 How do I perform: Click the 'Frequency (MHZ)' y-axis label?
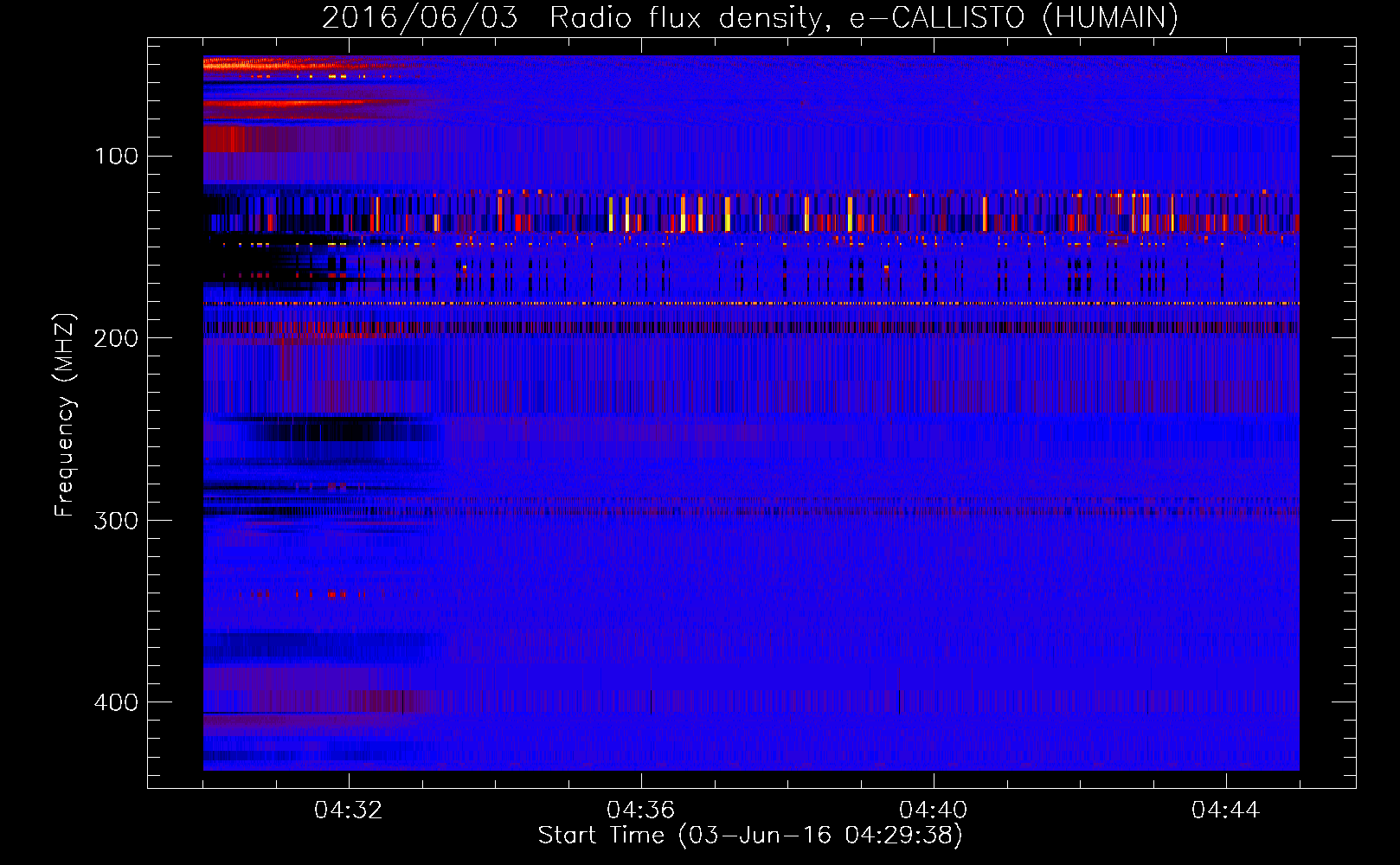(x=65, y=415)
